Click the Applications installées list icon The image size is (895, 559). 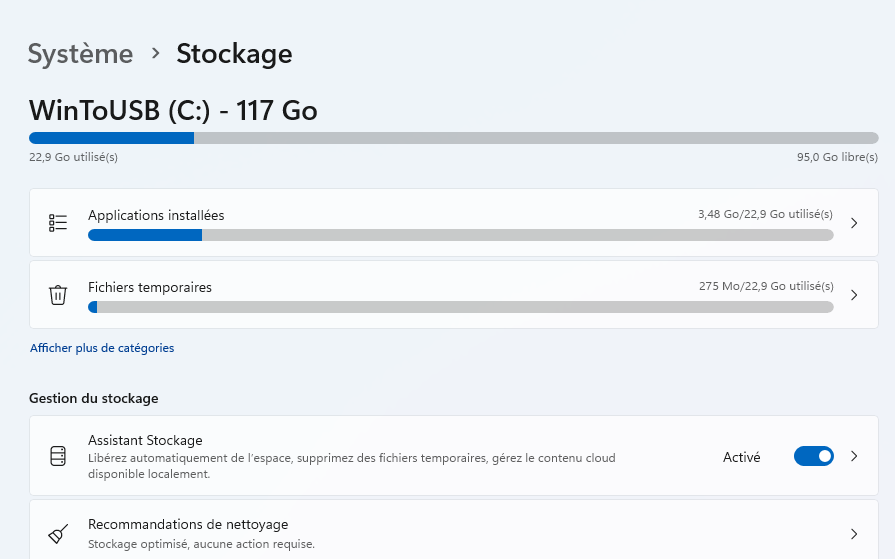(x=58, y=223)
